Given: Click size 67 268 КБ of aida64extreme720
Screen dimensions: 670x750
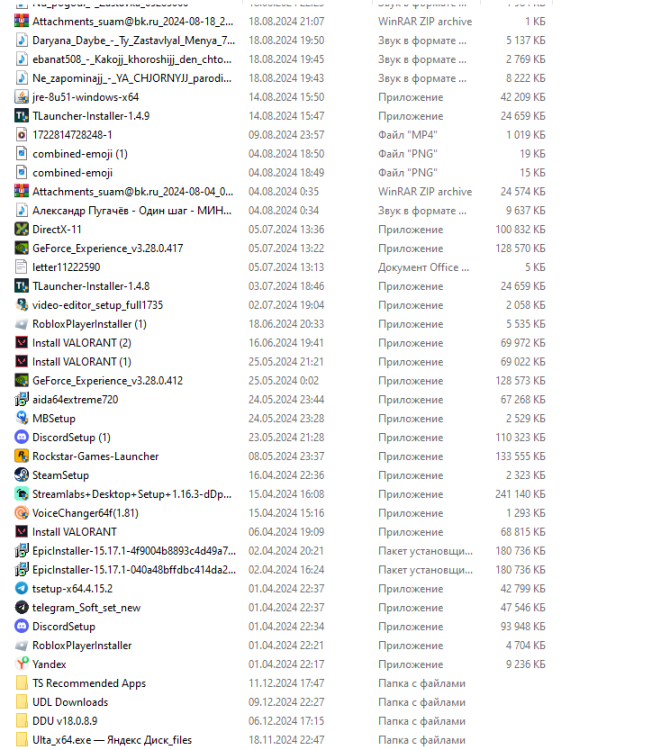Looking at the screenshot, I should [x=523, y=399].
